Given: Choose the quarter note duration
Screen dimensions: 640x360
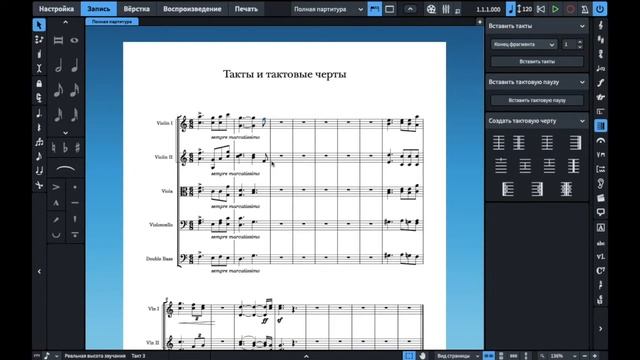Looking at the screenshot, I should [74, 65].
